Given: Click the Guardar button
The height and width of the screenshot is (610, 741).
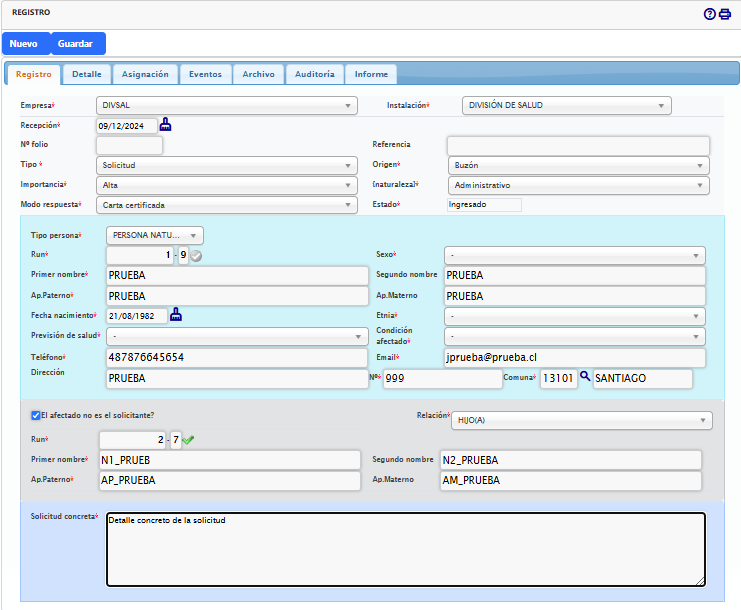Looking at the screenshot, I should point(78,43).
